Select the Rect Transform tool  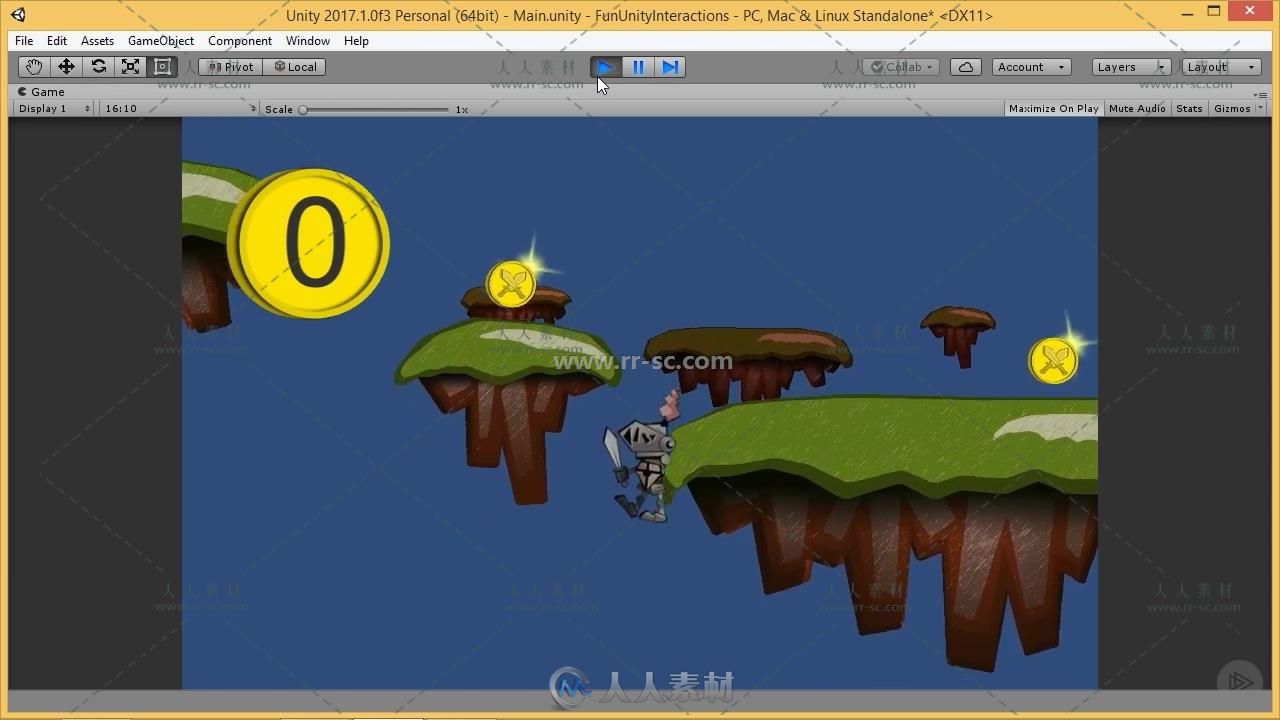(162, 67)
